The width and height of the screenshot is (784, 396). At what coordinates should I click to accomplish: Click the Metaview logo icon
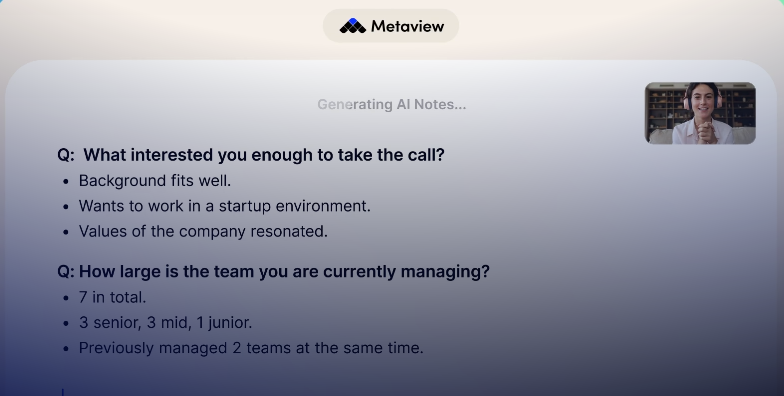pos(352,26)
